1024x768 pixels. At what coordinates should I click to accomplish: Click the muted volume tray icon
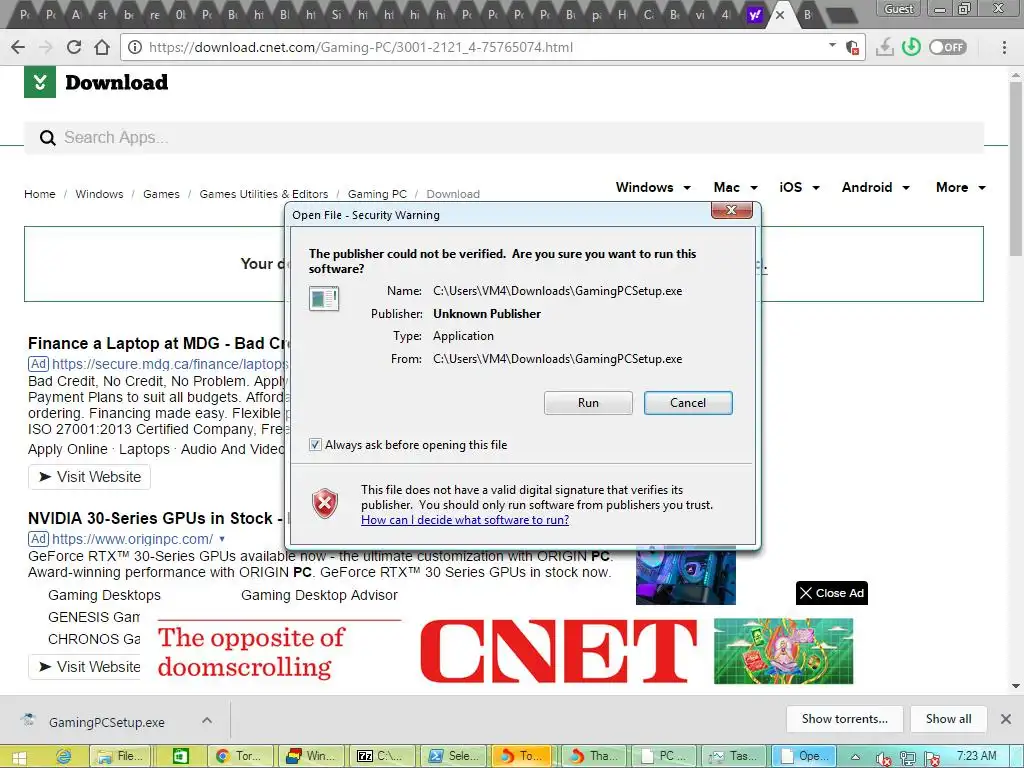[x=883, y=758]
